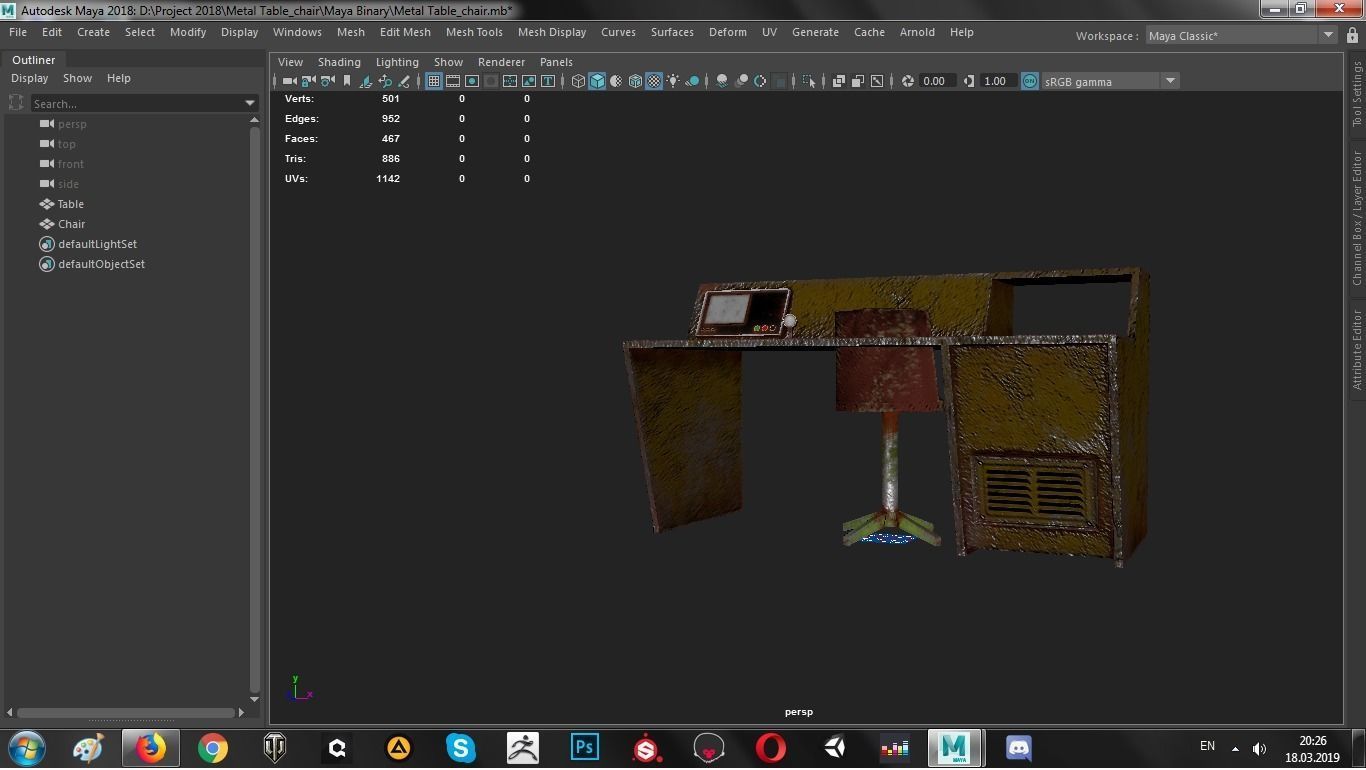Open Camera Attributes from panel toolbar
The width and height of the screenshot is (1366, 770).
[327, 81]
